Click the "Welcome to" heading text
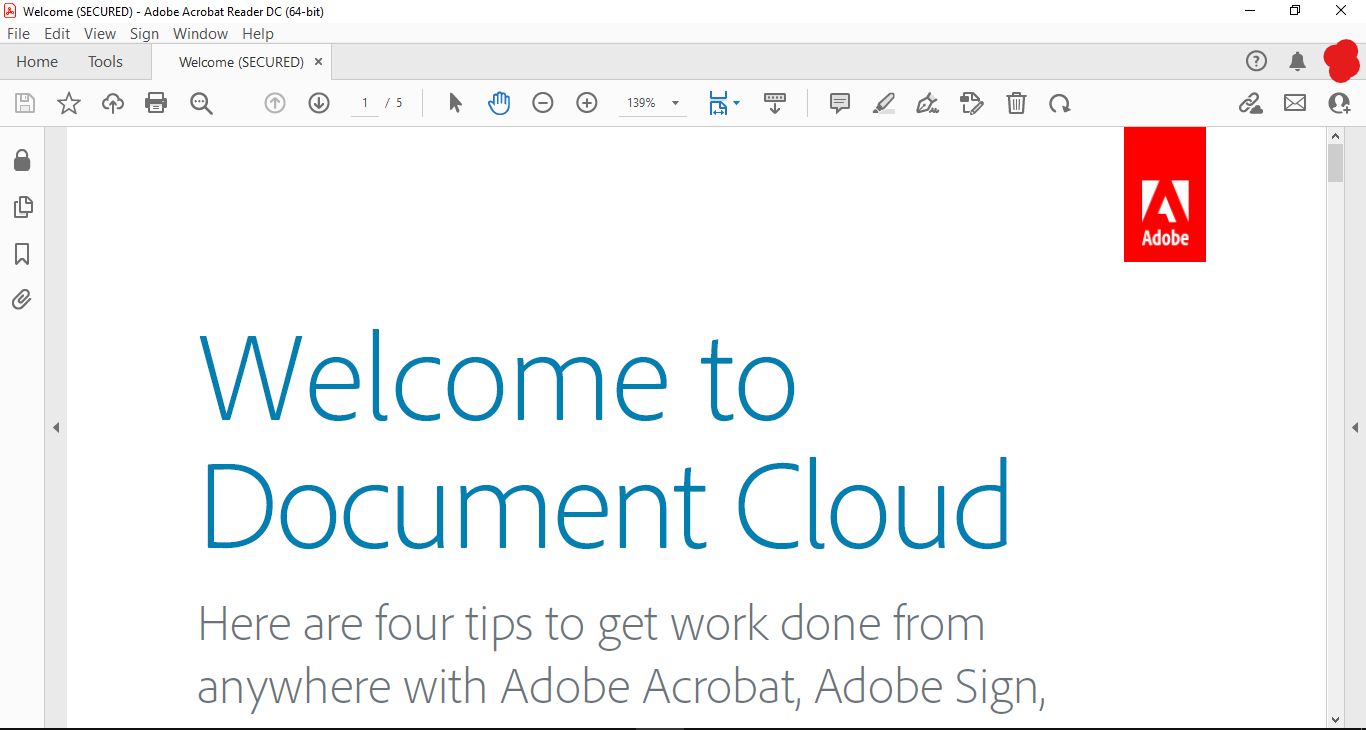The image size is (1366, 730). coord(497,375)
